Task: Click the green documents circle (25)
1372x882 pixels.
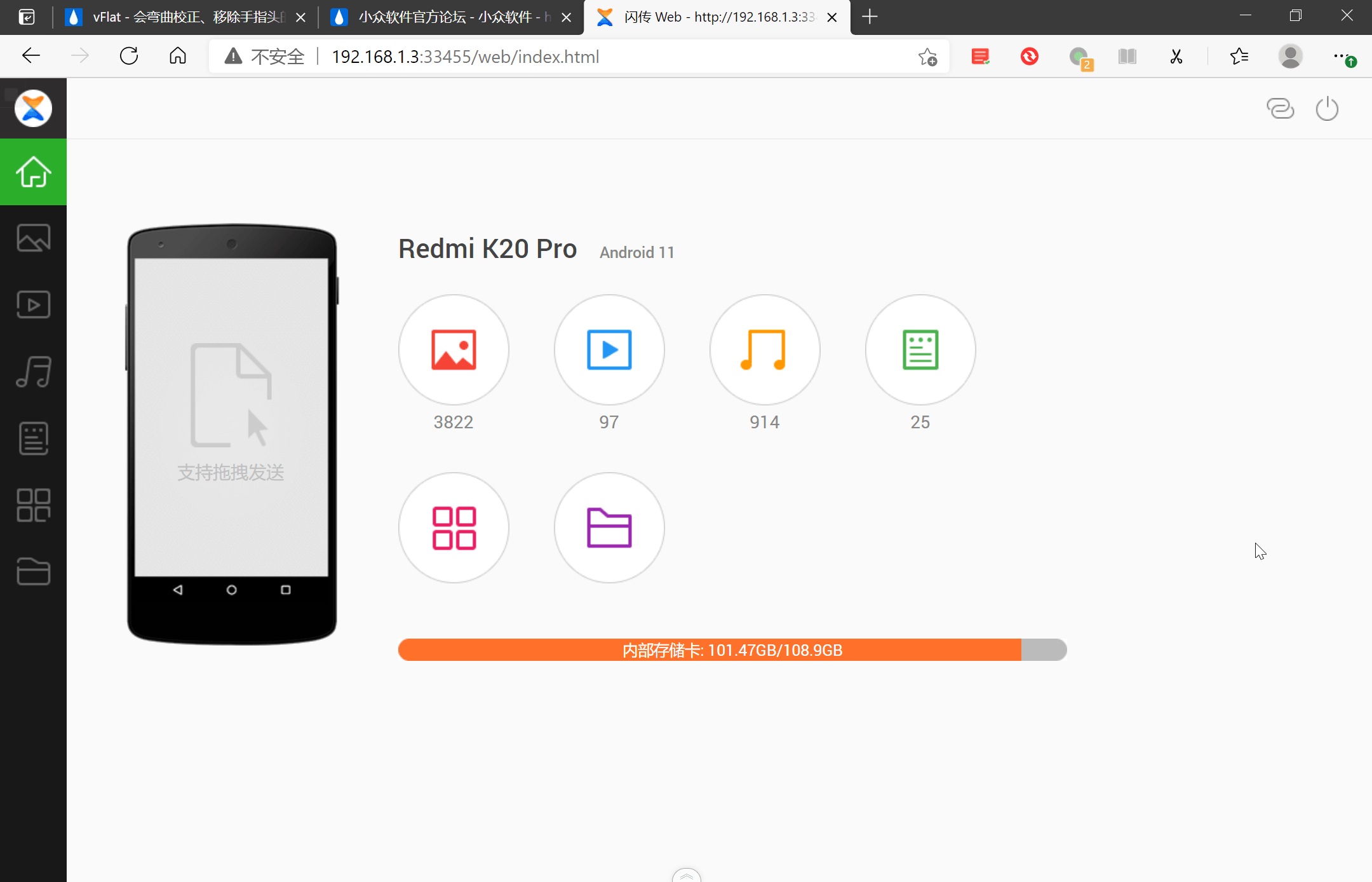Action: (x=920, y=349)
